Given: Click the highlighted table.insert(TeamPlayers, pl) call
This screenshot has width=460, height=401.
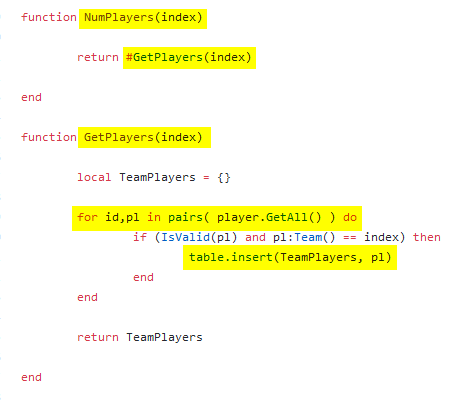Looking at the screenshot, I should [290, 258].
